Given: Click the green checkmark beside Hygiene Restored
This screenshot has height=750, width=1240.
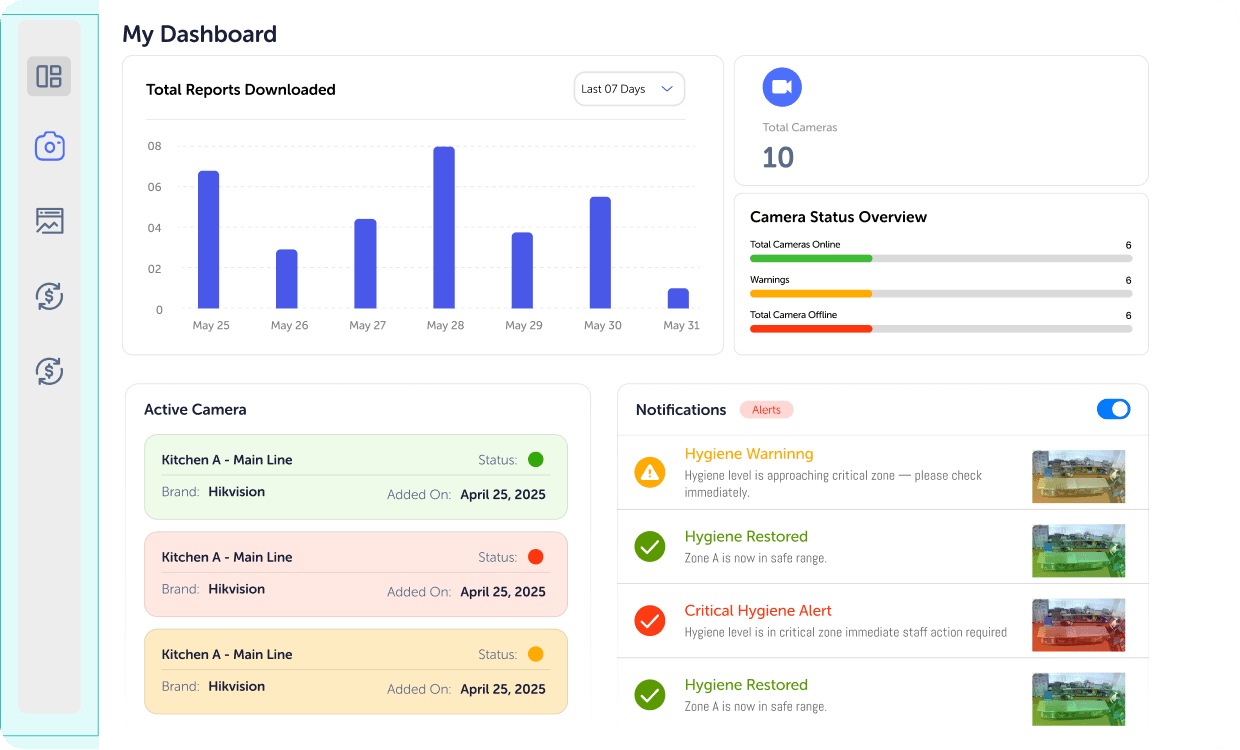Looking at the screenshot, I should tap(649, 546).
